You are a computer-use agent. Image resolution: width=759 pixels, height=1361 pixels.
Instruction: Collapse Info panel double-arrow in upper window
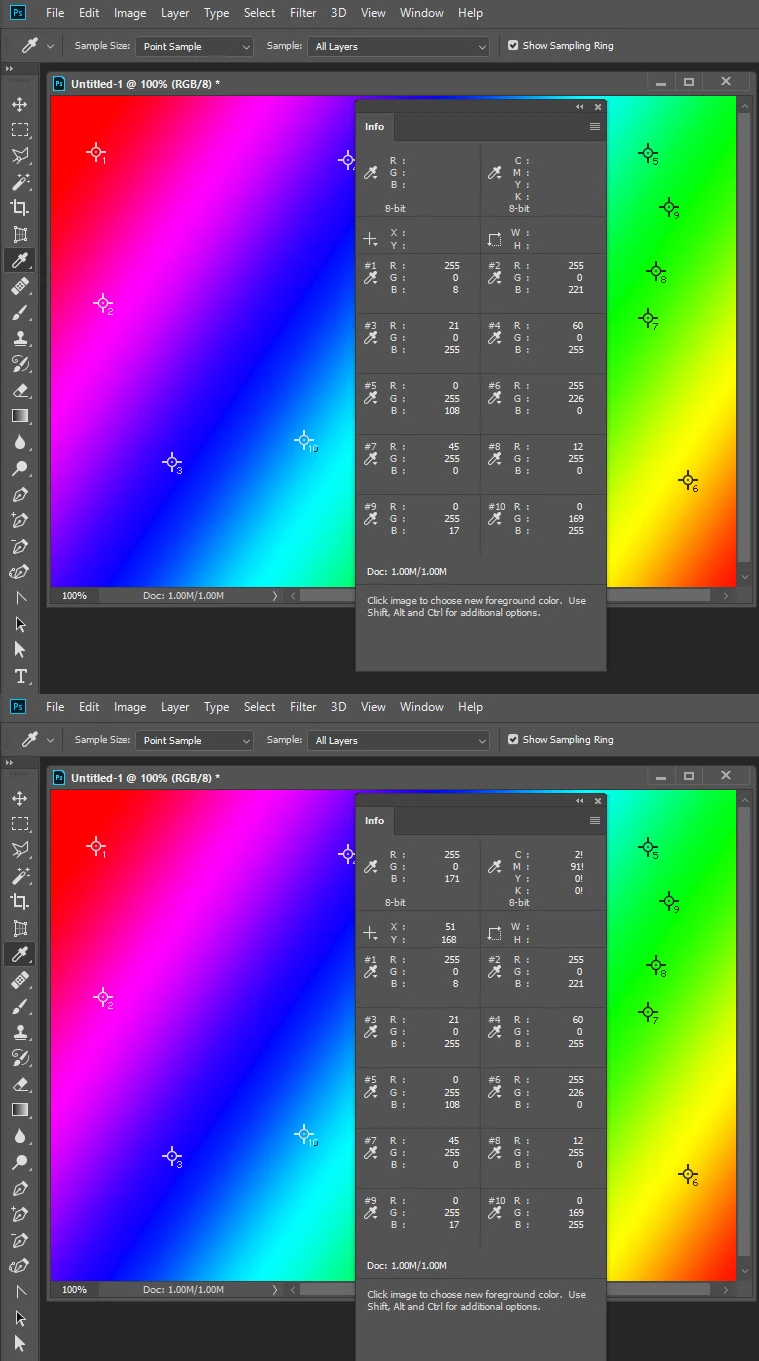579,106
